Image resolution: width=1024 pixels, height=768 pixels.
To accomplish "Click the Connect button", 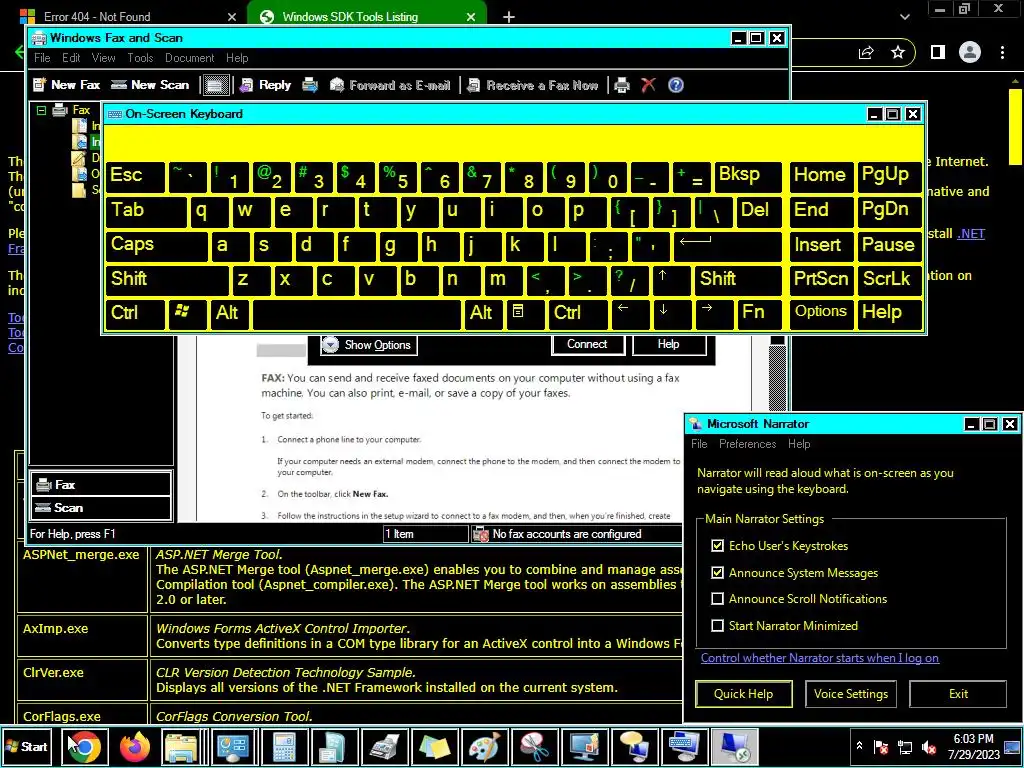I will click(588, 344).
